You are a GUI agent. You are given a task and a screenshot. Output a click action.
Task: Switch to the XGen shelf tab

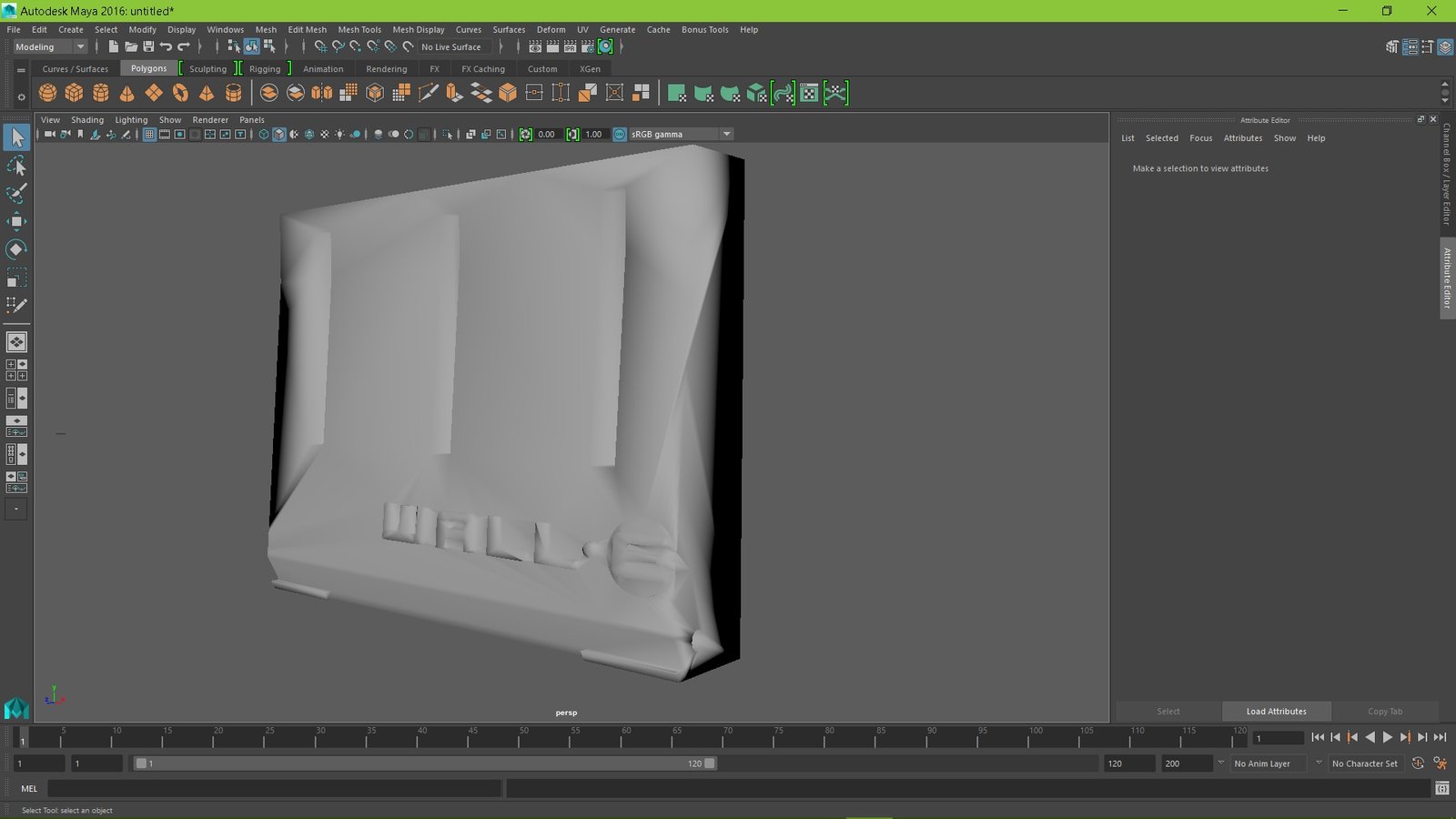[x=590, y=69]
